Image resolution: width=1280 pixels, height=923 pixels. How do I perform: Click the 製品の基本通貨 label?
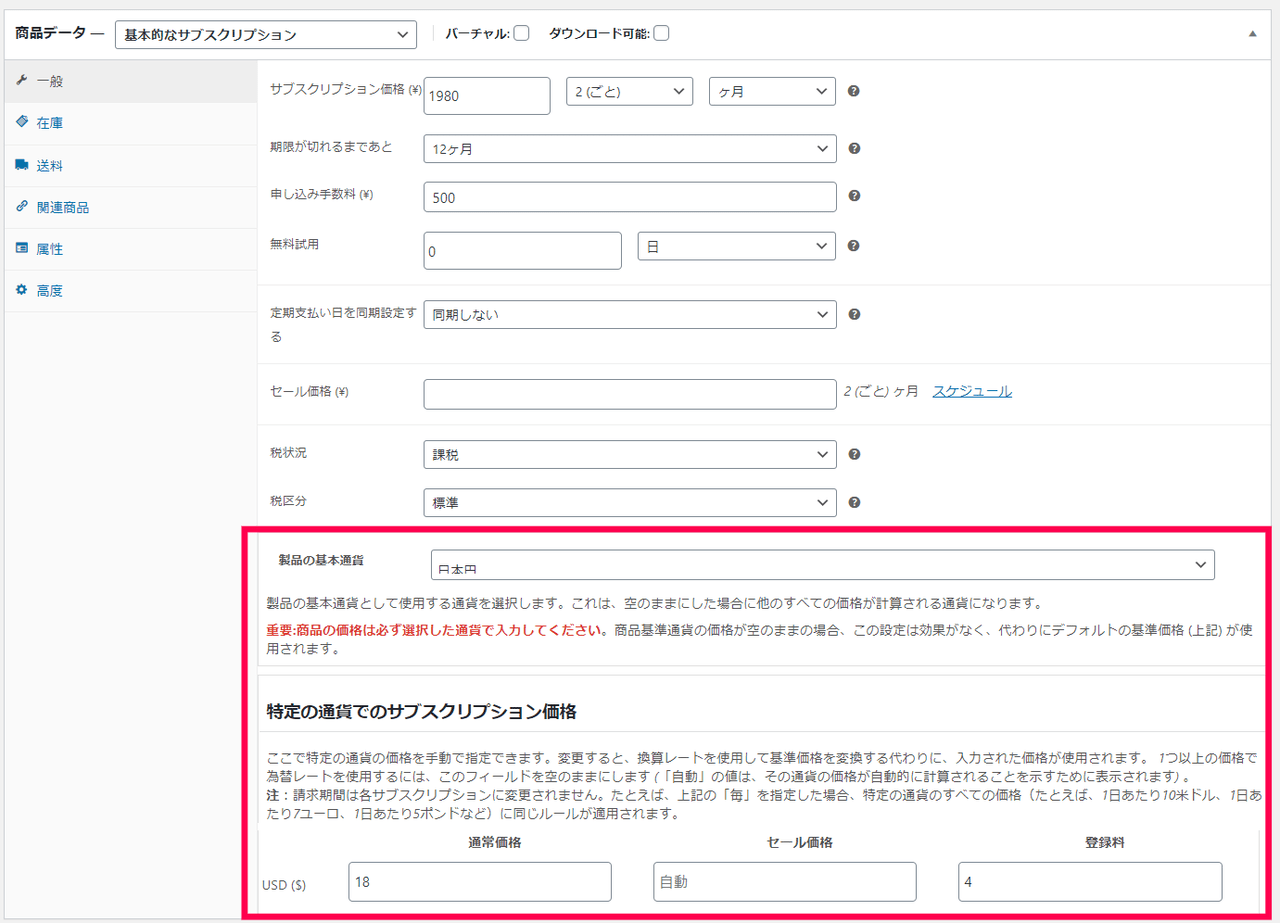tap(321, 560)
